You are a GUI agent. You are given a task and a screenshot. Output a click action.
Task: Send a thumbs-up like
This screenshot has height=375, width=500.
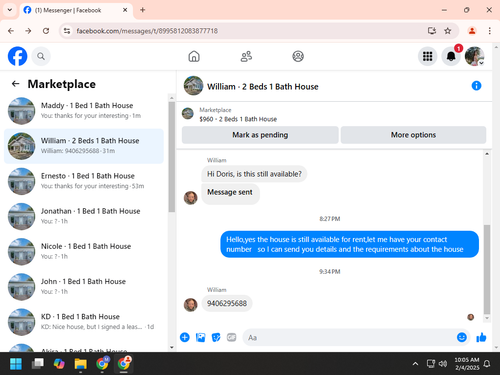click(481, 337)
